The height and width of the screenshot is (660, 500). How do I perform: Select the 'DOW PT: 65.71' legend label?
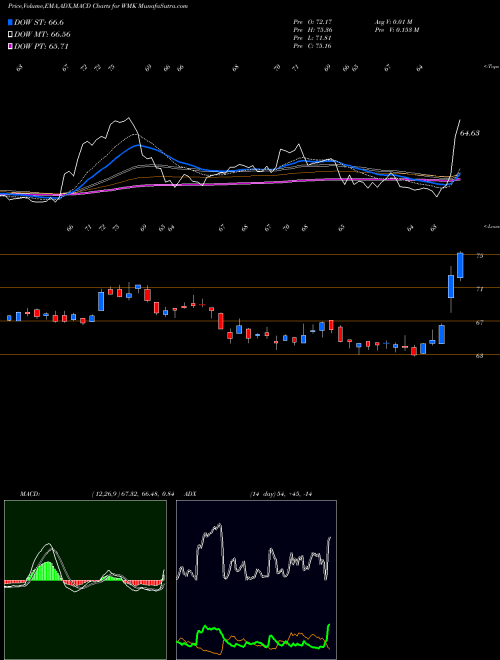41,46
